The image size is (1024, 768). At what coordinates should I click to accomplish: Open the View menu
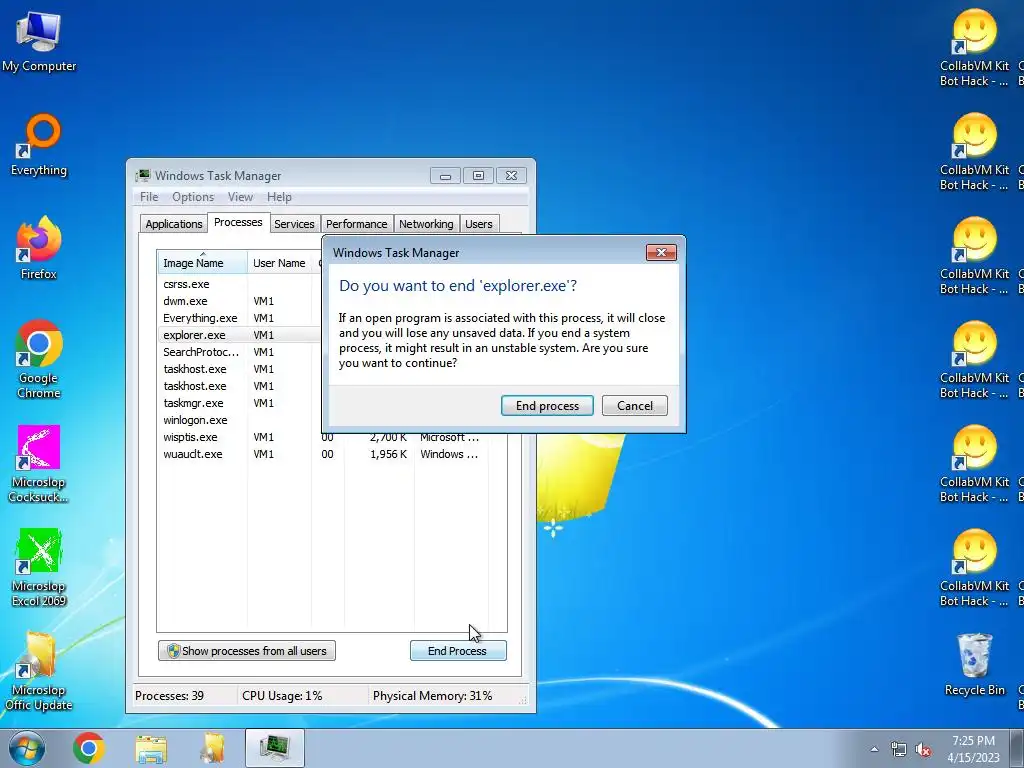240,197
